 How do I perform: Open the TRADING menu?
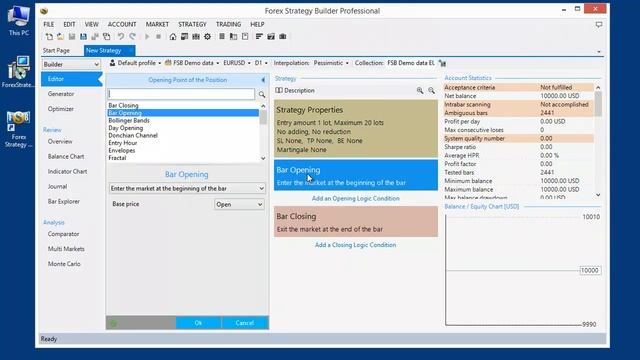(x=228, y=24)
